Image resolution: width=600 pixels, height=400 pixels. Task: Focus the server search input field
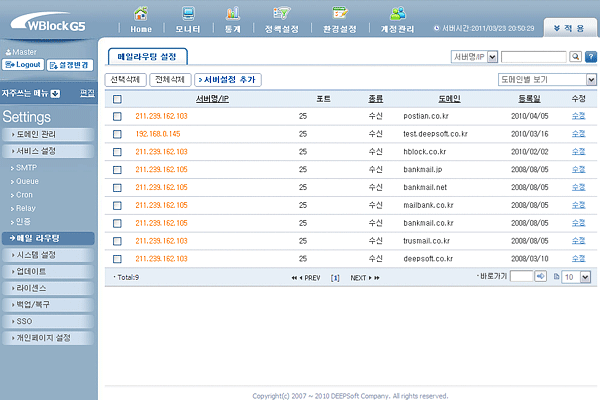[533, 57]
